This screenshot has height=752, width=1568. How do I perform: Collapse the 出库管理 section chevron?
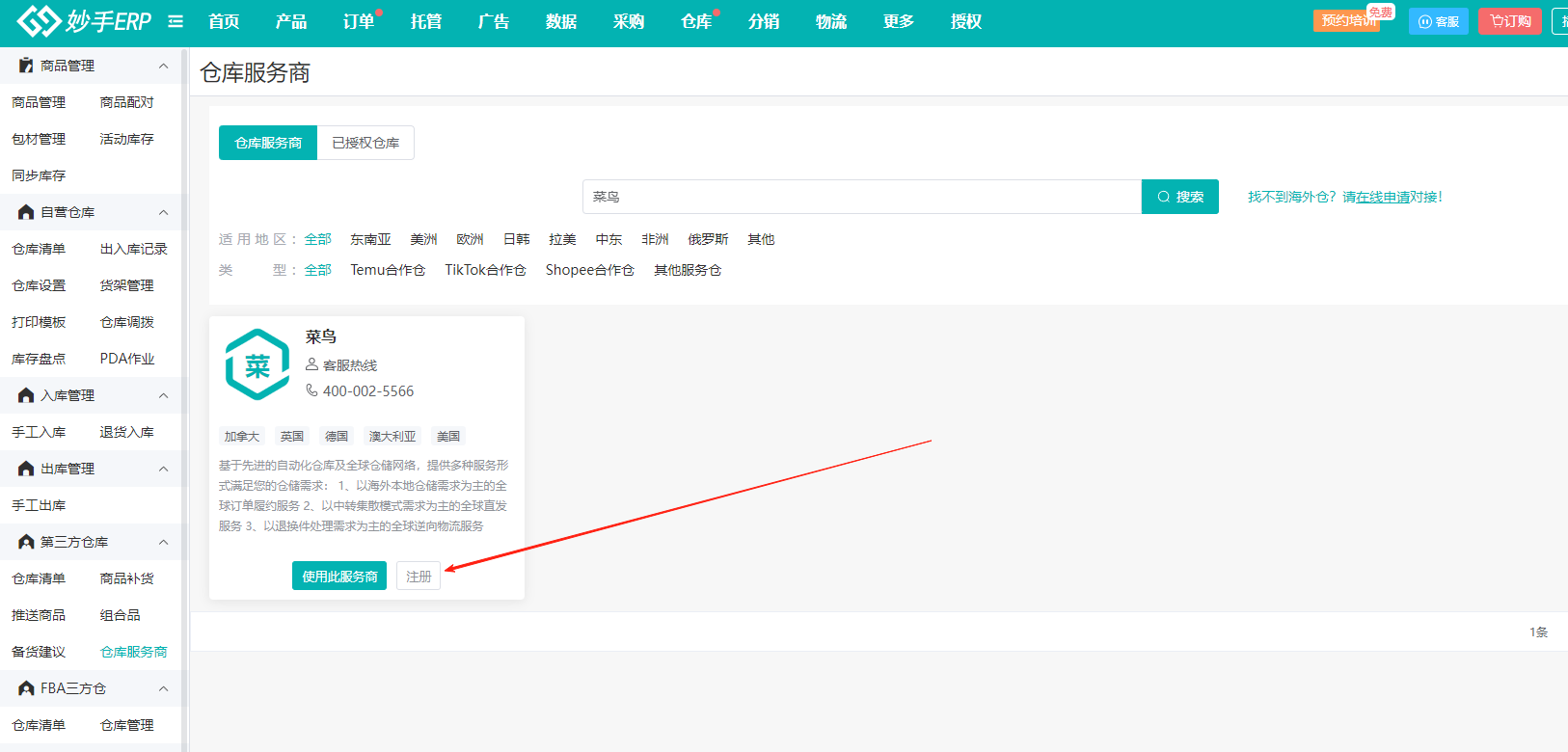[163, 469]
